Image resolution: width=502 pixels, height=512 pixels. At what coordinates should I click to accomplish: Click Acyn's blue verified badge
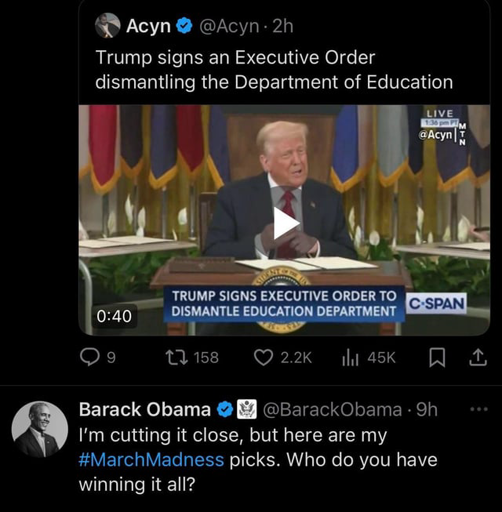(184, 26)
